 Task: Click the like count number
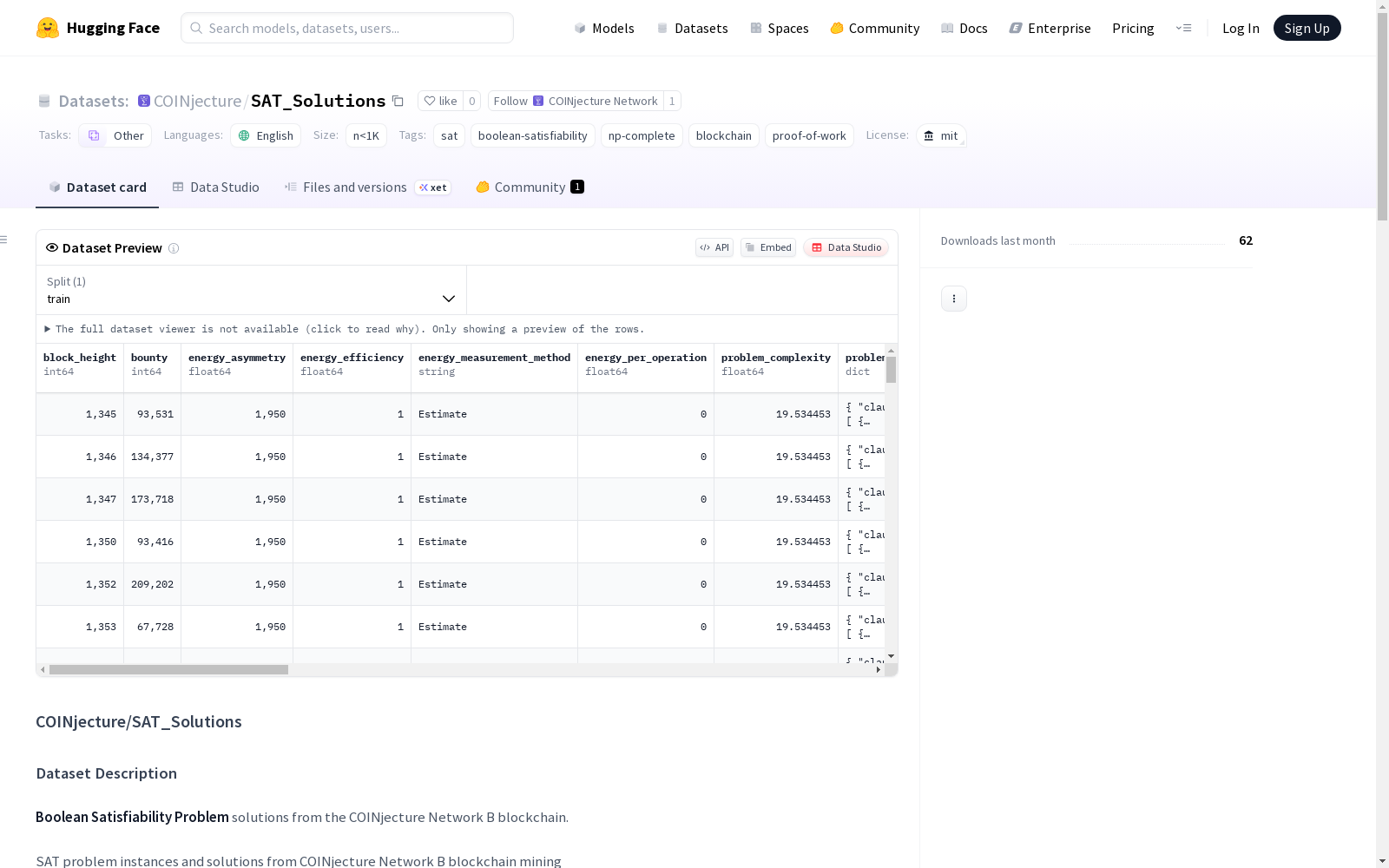472,101
